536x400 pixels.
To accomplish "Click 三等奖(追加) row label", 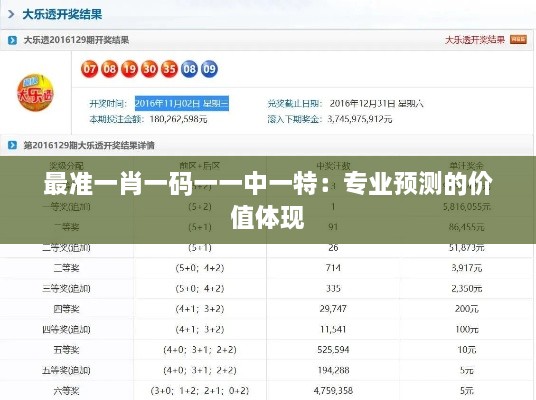I will point(66,289).
